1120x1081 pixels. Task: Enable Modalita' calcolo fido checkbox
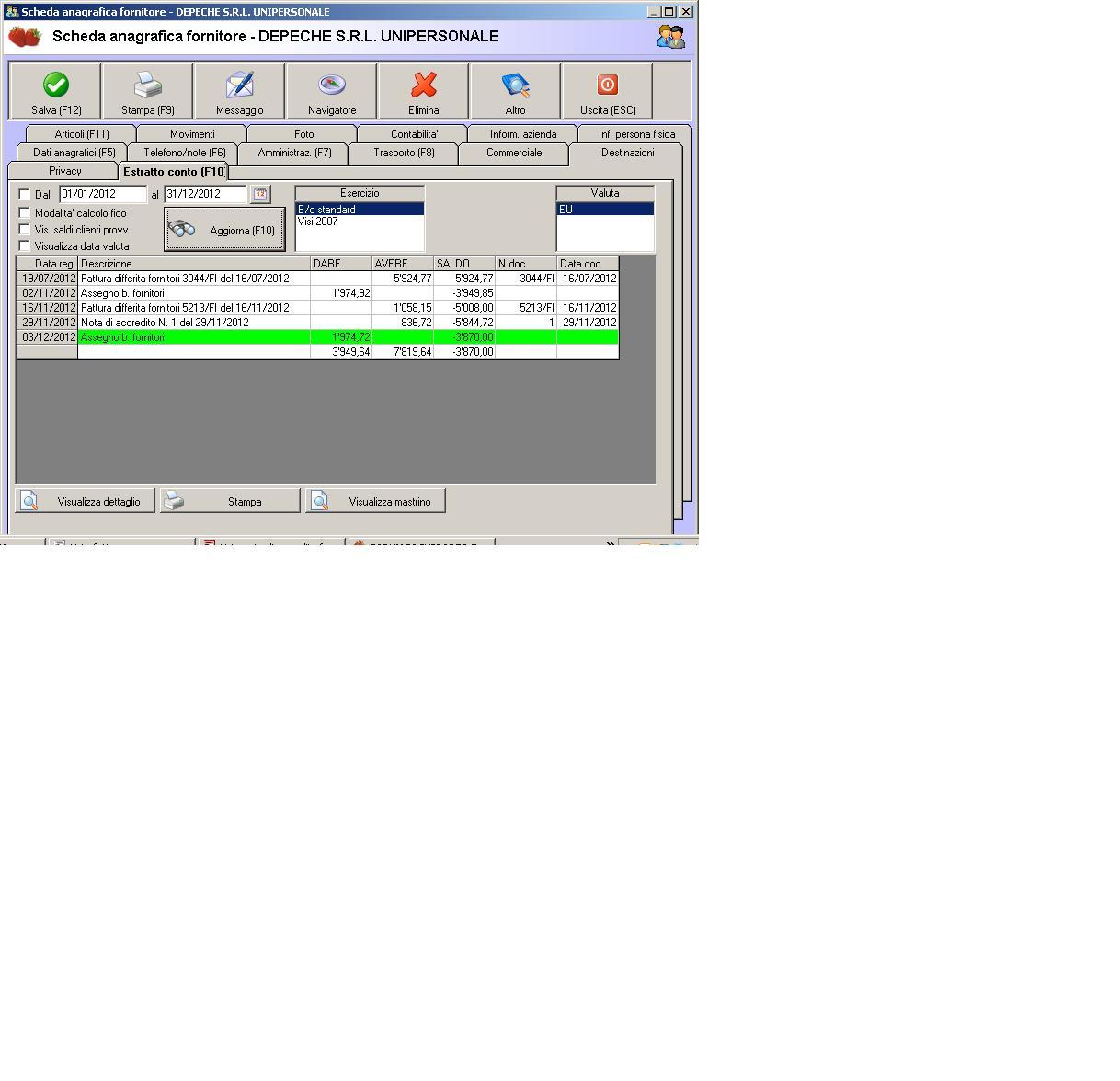25,212
